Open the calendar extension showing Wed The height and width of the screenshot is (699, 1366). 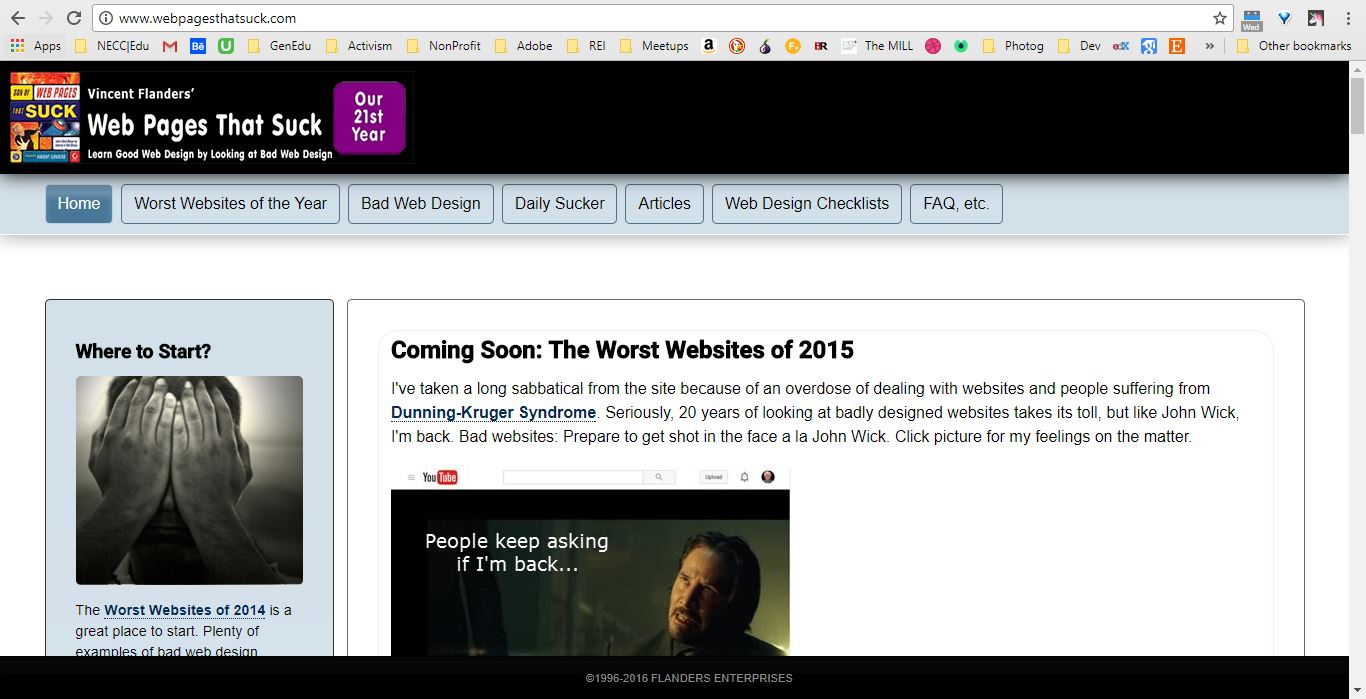coord(1251,20)
